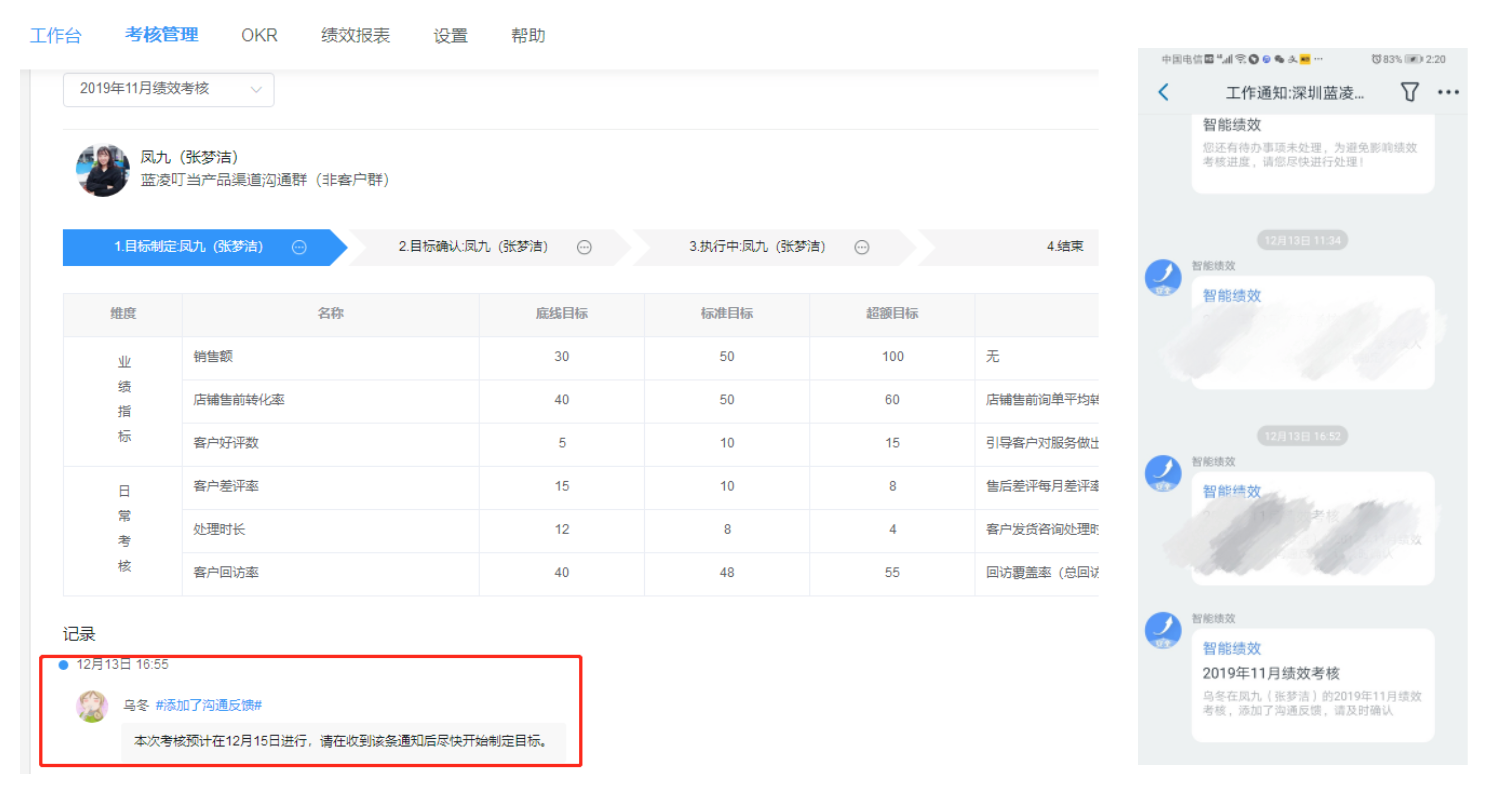
Task: Click the feedback message about 12月15日
Action: [x=344, y=742]
